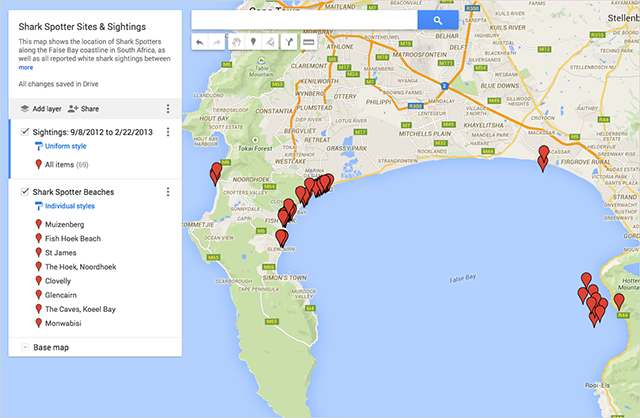Image resolution: width=640 pixels, height=418 pixels.
Task: Click the blue search button
Action: (438, 20)
